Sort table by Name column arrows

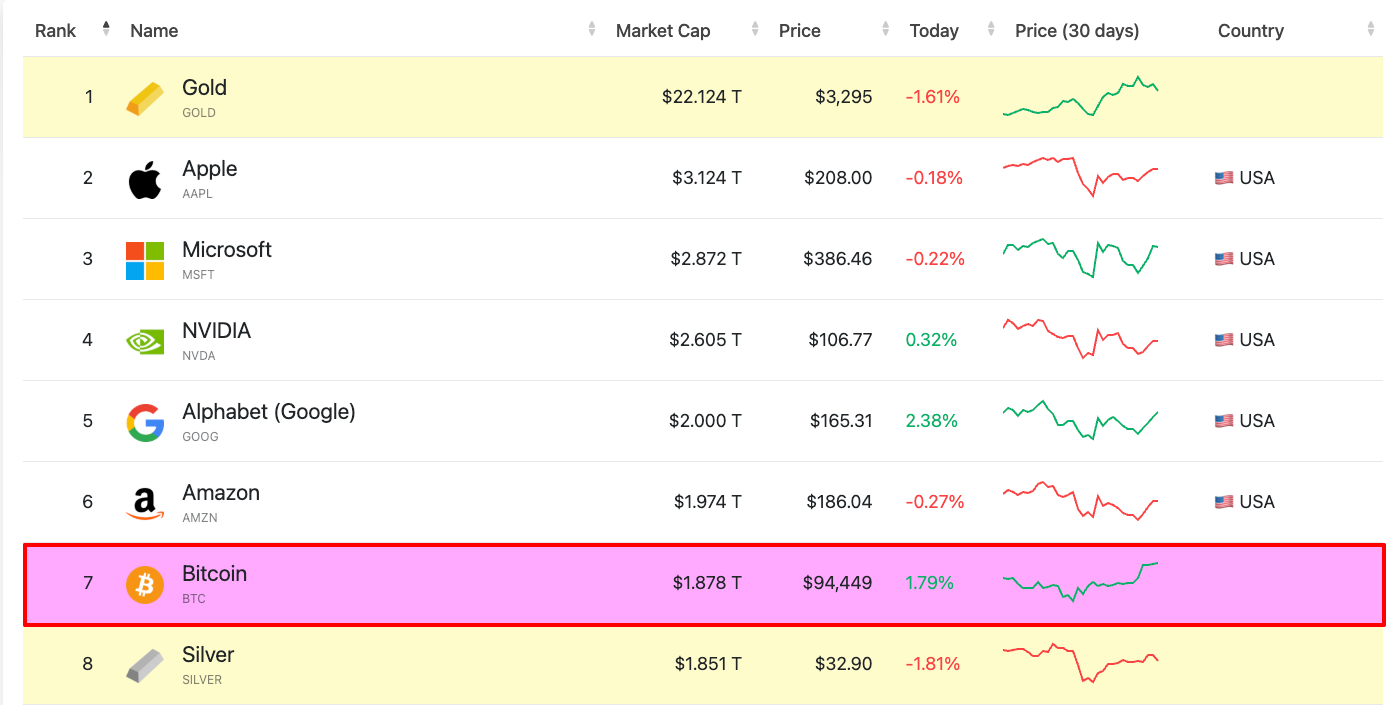[x=592, y=30]
